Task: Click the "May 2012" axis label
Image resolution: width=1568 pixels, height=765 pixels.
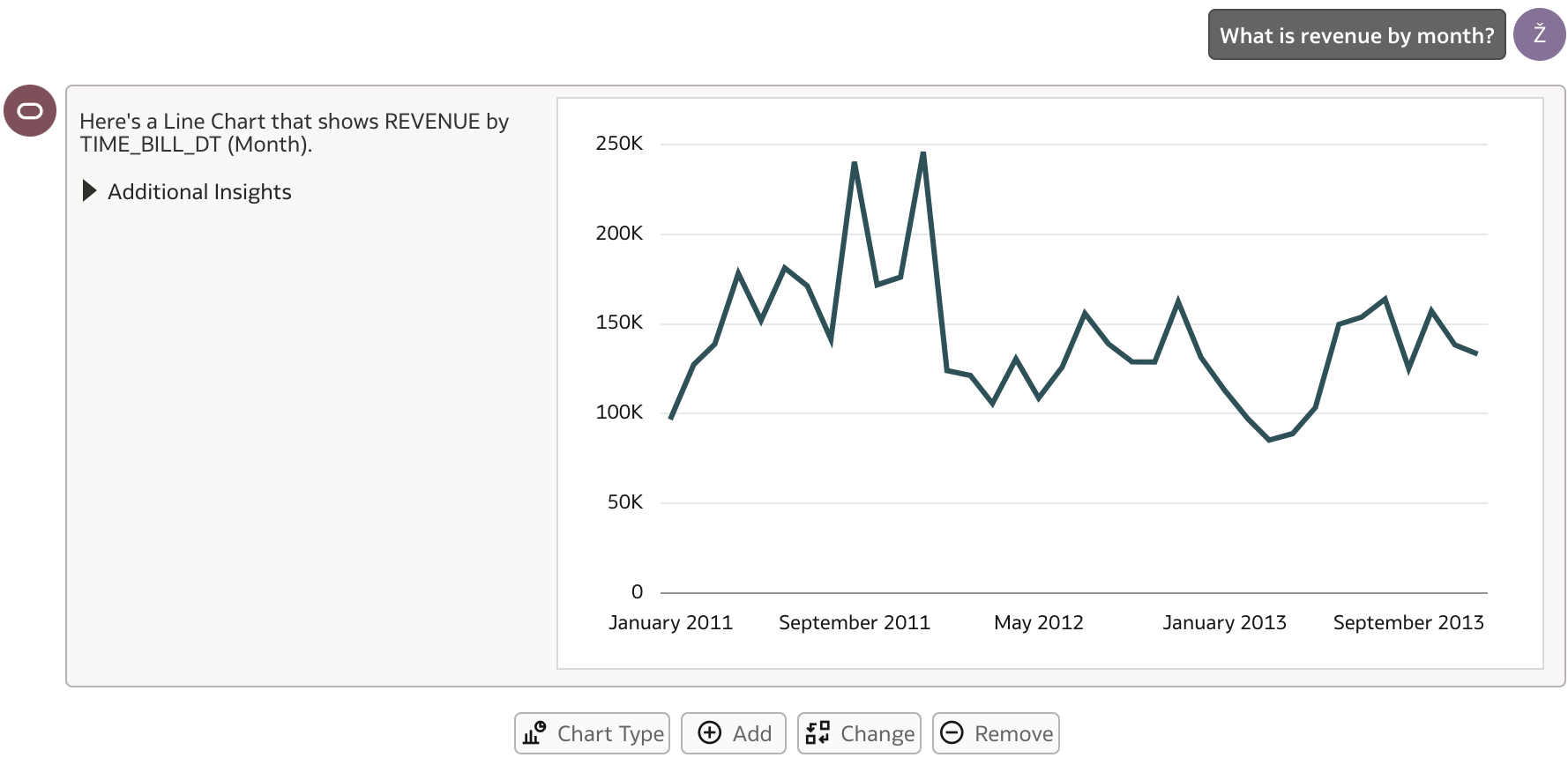Action: (1039, 623)
